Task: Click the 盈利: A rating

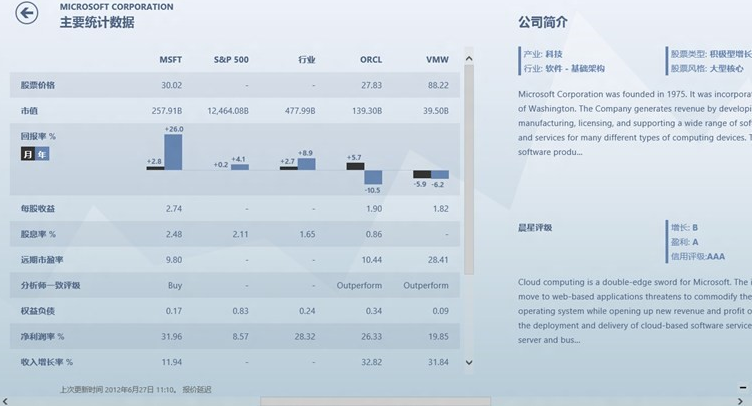Action: 684,242
